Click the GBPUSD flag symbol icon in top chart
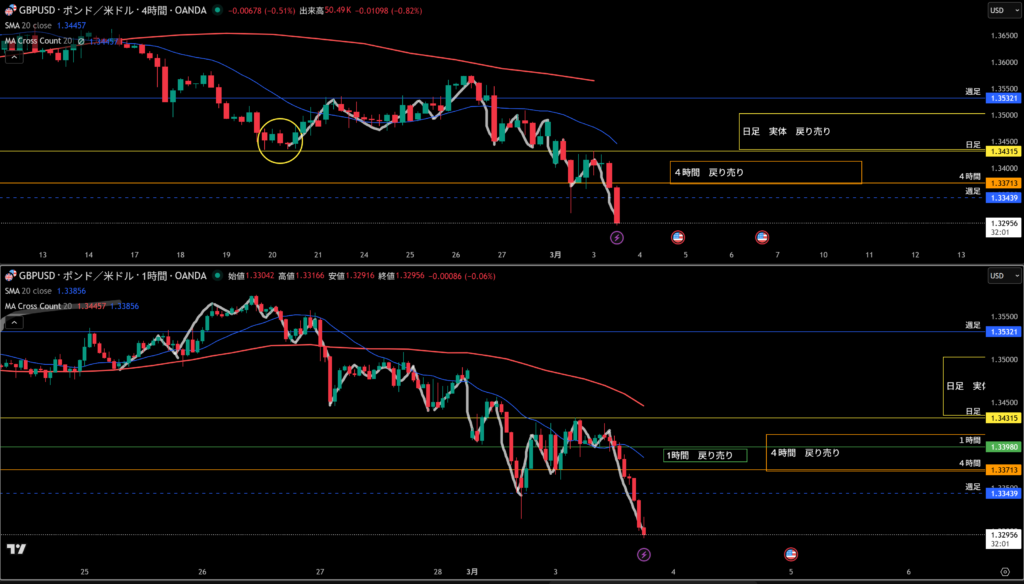Screen dimensions: 1024x584 (x=8, y=9)
